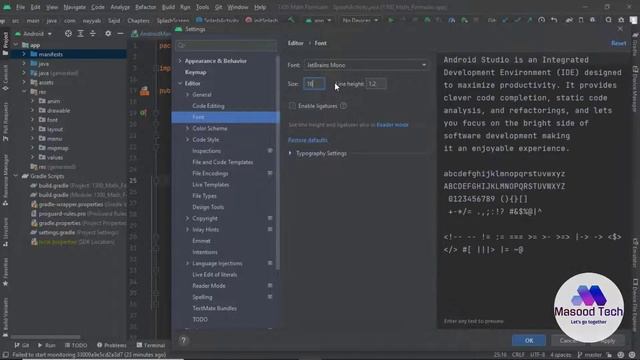Click the font Size input field
Screen dimensions: 640x360
(314, 84)
